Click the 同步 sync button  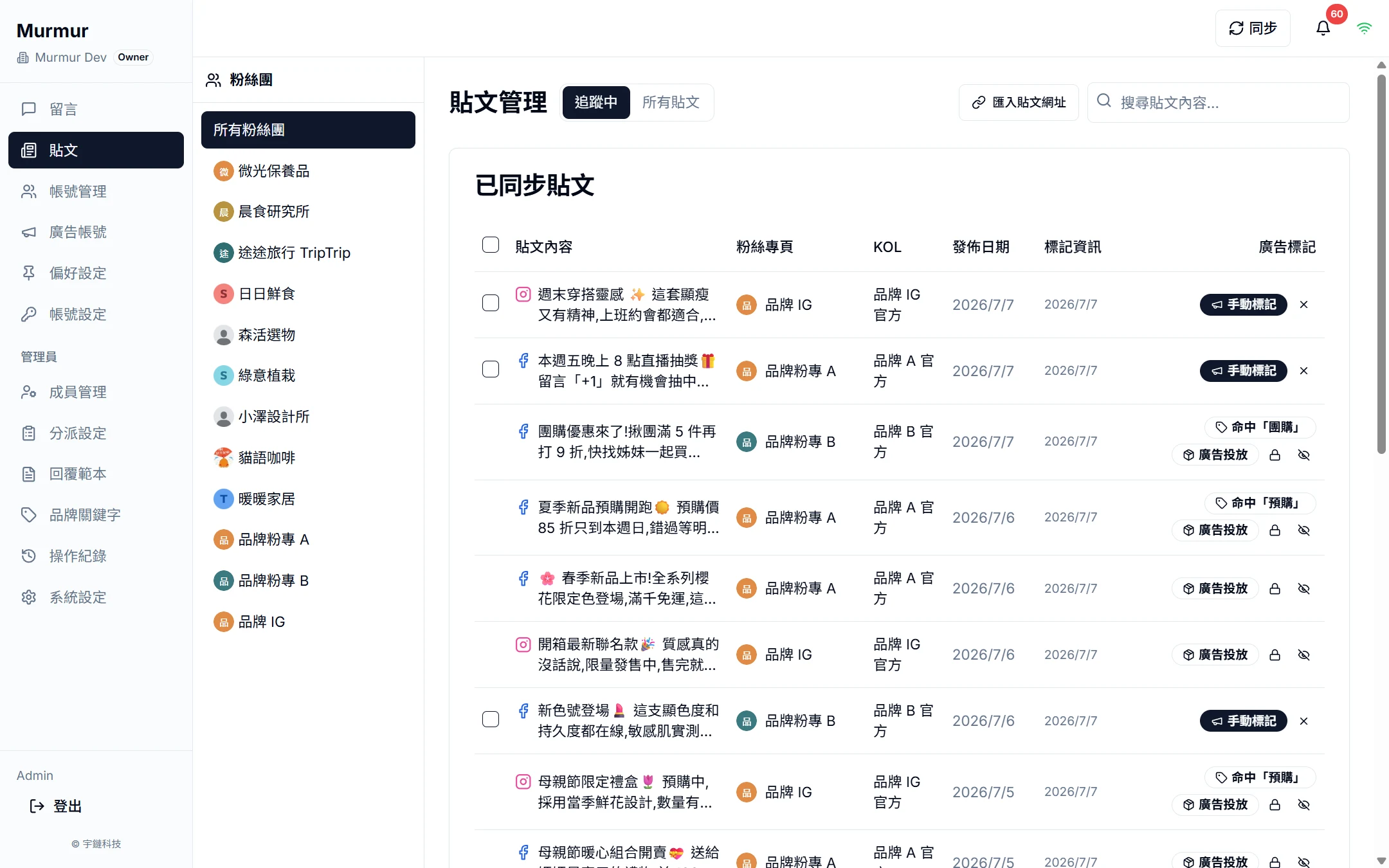tap(1252, 28)
